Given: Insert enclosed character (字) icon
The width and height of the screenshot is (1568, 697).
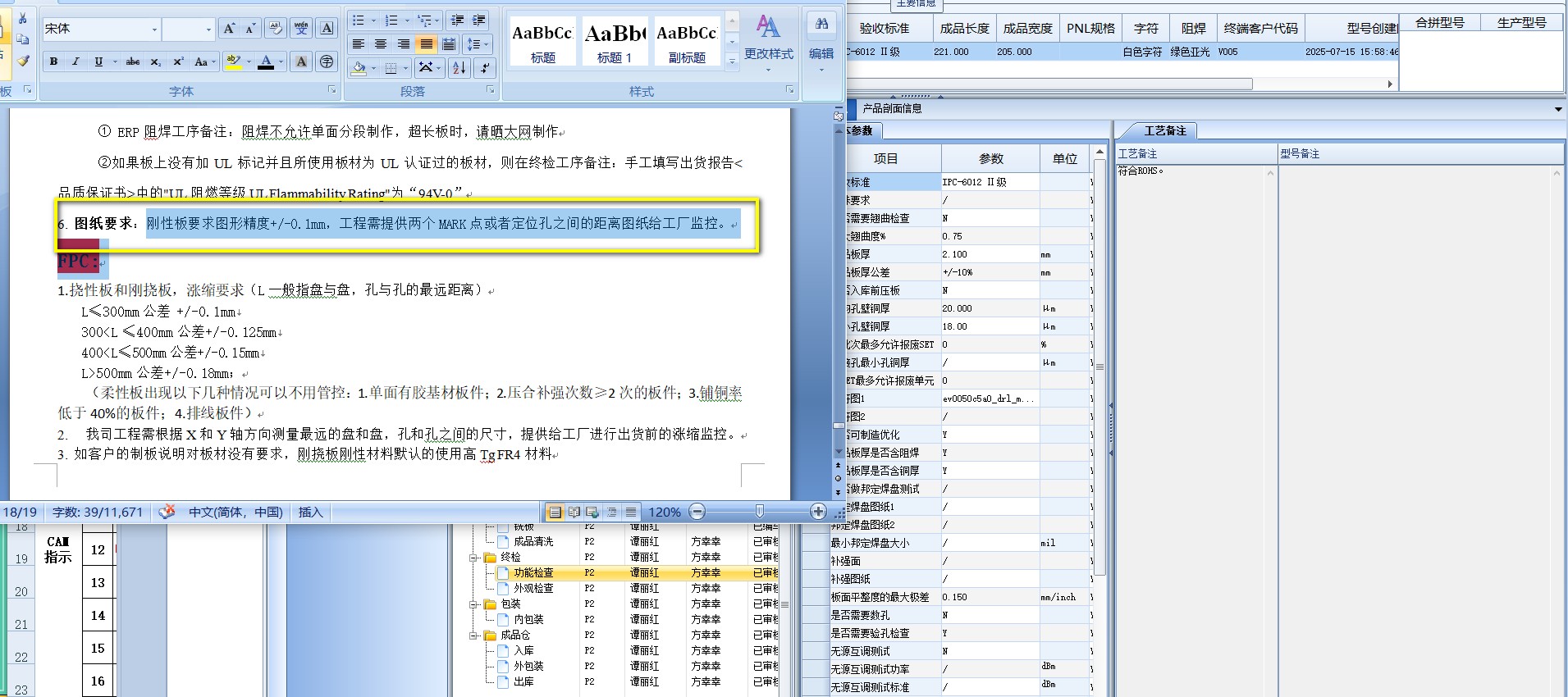Looking at the screenshot, I should (x=326, y=61).
